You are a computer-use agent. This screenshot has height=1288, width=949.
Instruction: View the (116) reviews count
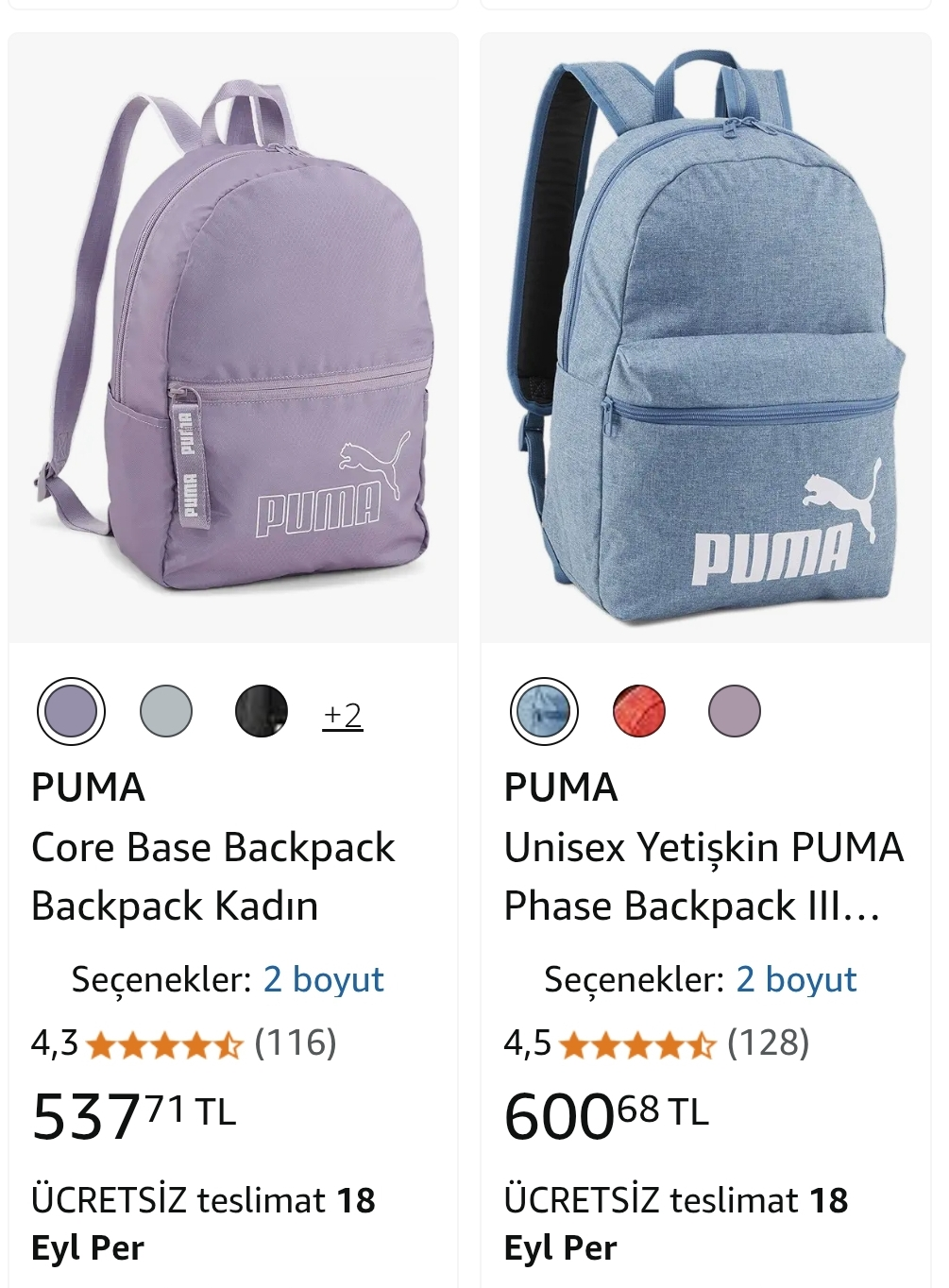[296, 1043]
